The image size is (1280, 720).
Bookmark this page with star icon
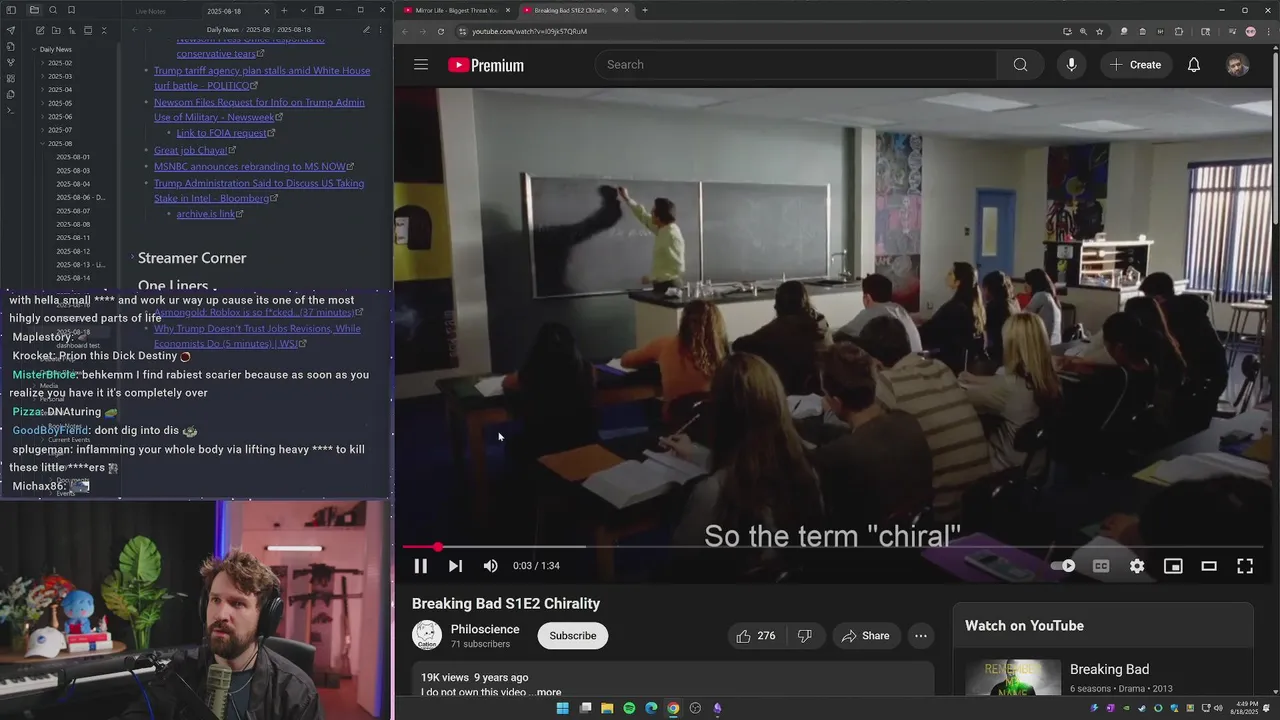(x=1100, y=31)
